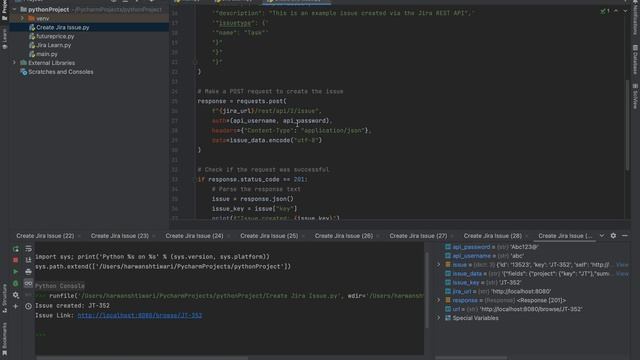Close the Create Jira Issue (25) tab

(303, 236)
